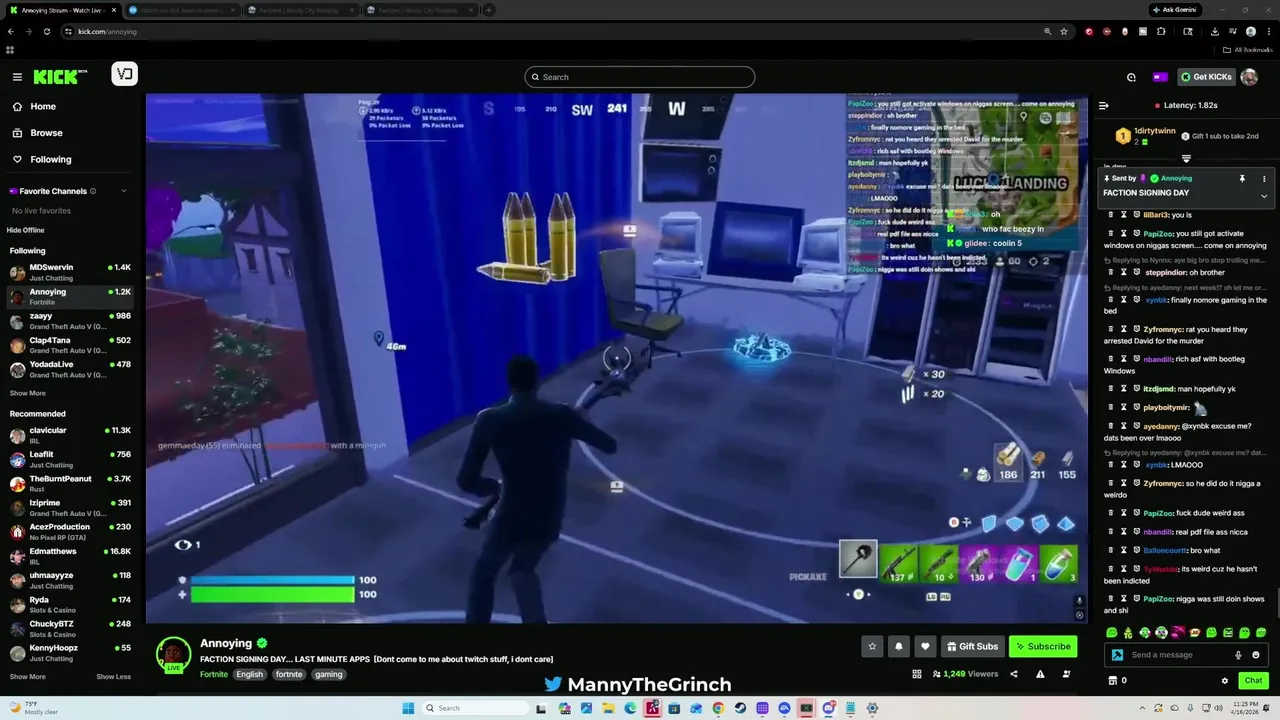Click the circular refresh icon in header
This screenshot has height=720, width=1280.
(1131, 77)
